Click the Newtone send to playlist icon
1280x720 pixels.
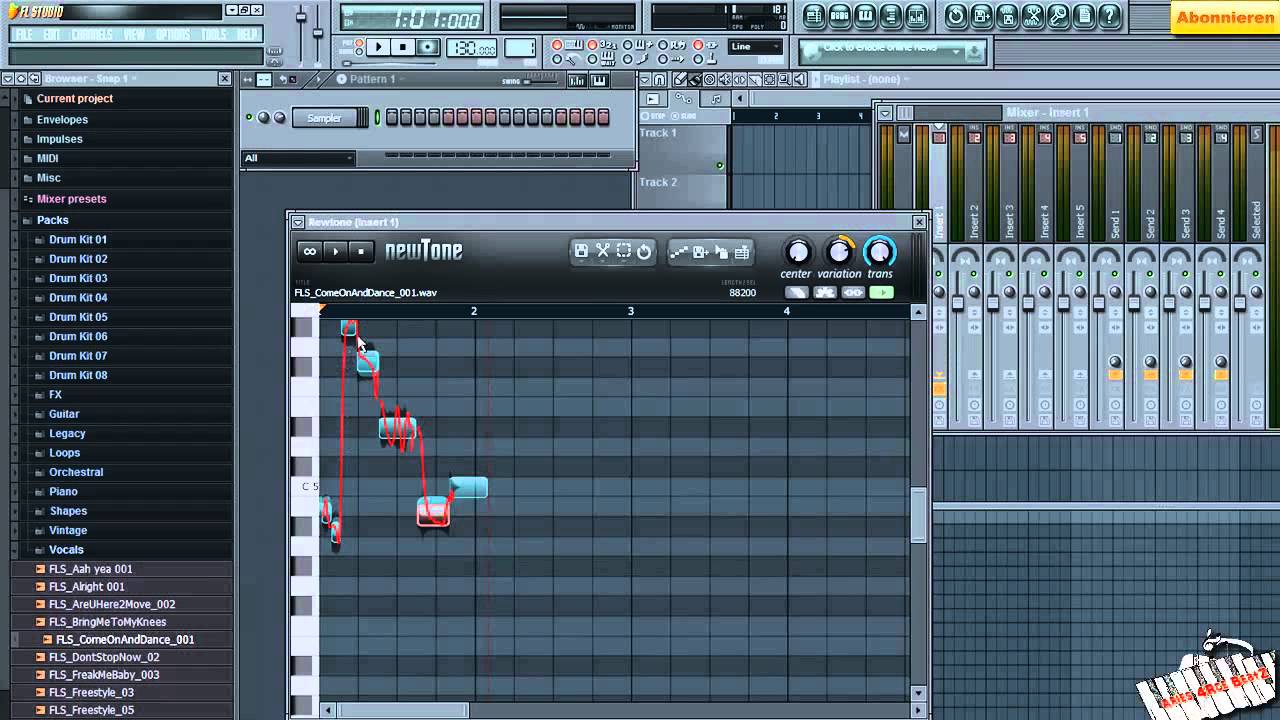point(742,252)
